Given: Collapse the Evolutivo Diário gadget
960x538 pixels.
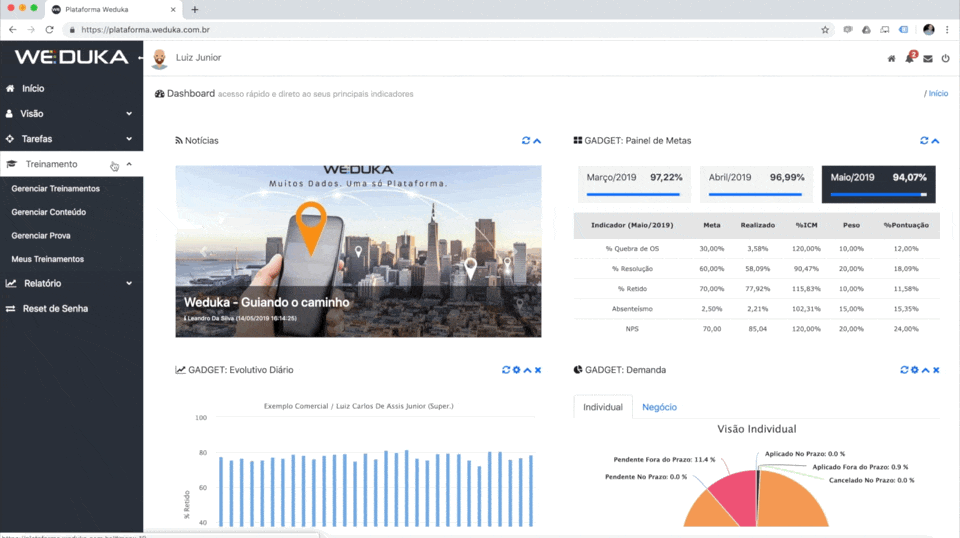Looking at the screenshot, I should click(x=527, y=370).
